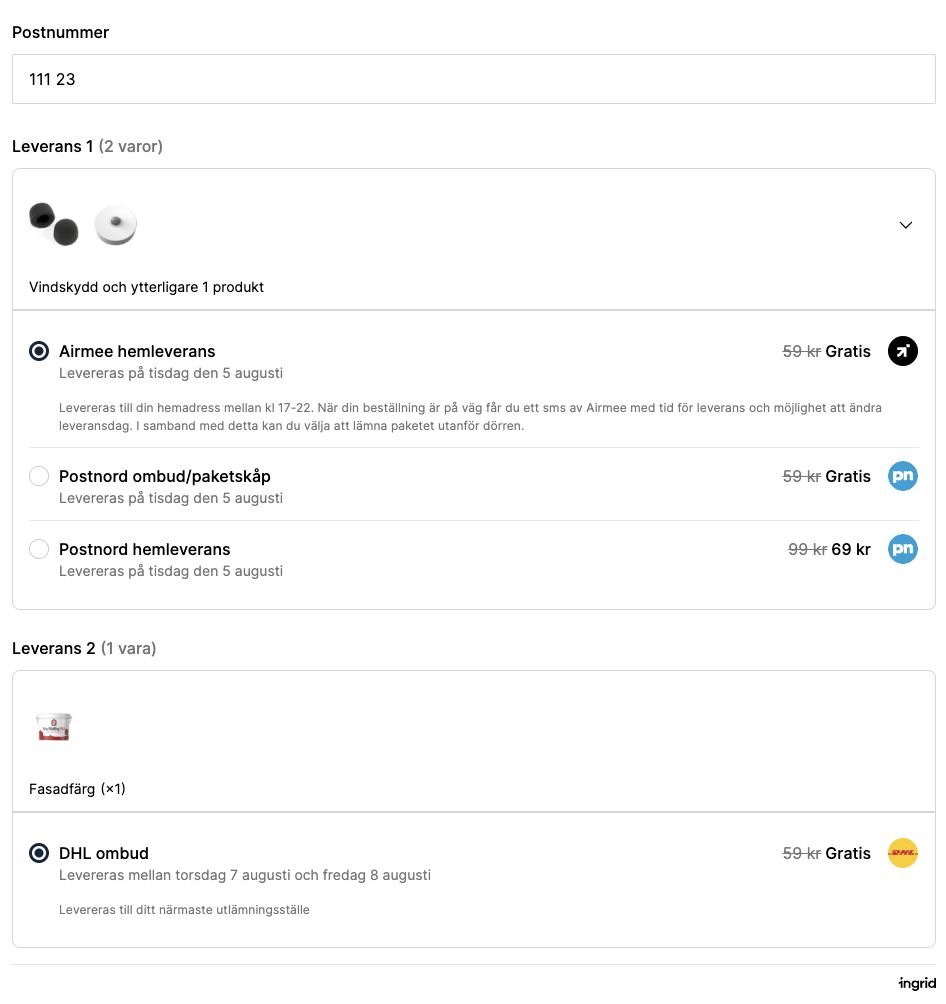Click the Leverans 1 section heading

tap(53, 146)
